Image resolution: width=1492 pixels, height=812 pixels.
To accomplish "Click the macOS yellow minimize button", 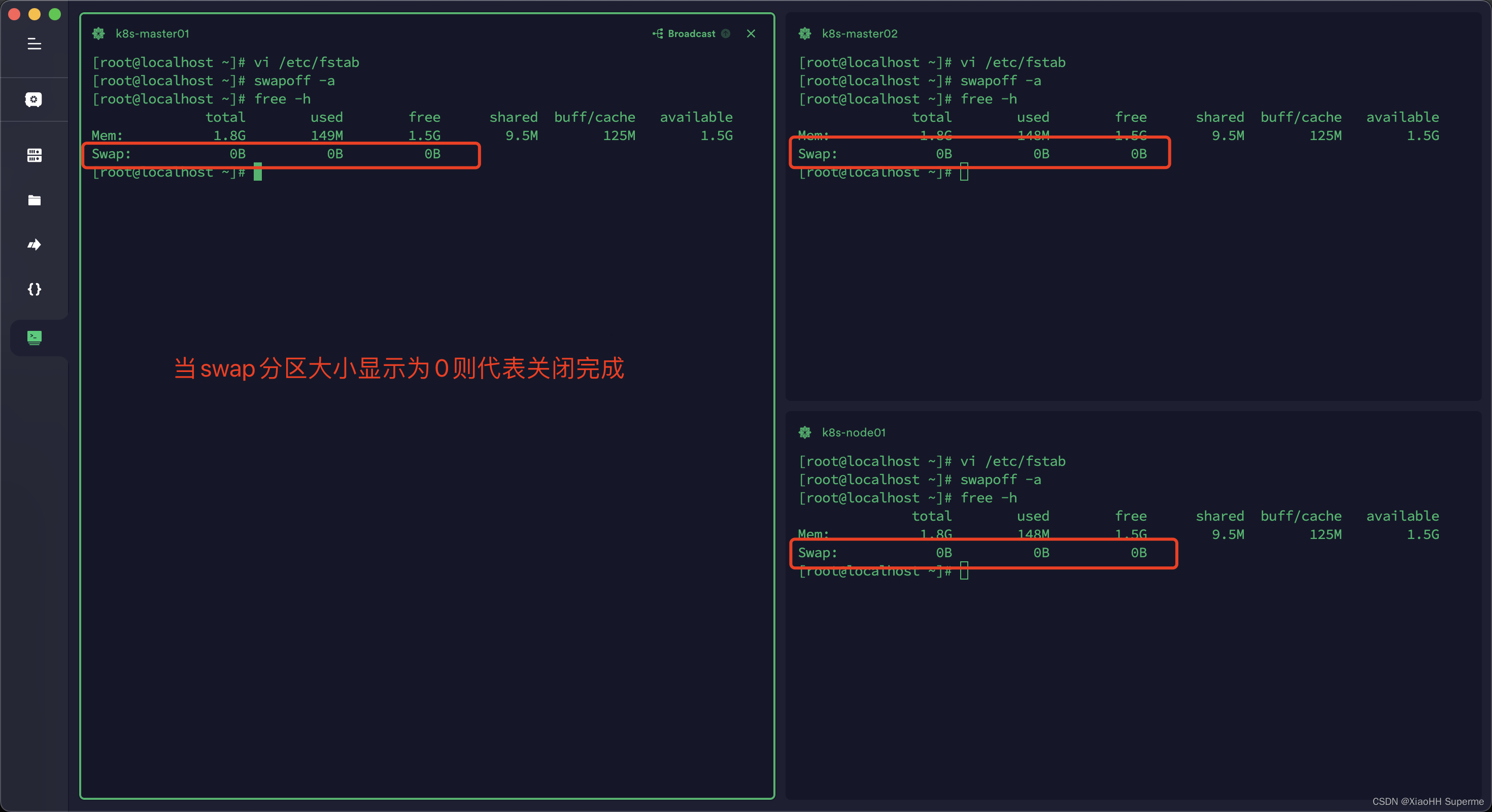I will (35, 14).
